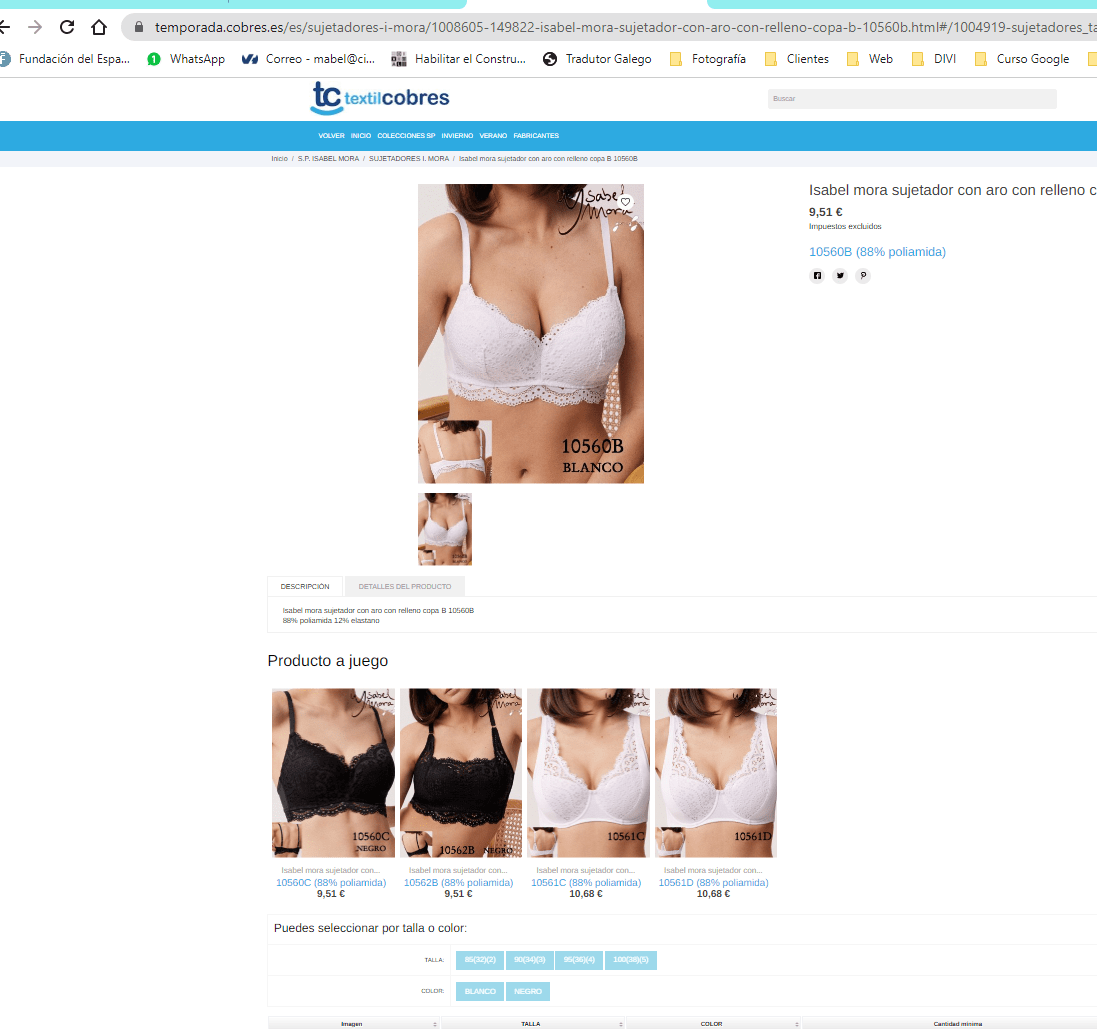Open Fundación del Espa bookmark
Image resolution: width=1097 pixels, height=1029 pixels.
pyautogui.click(x=65, y=59)
